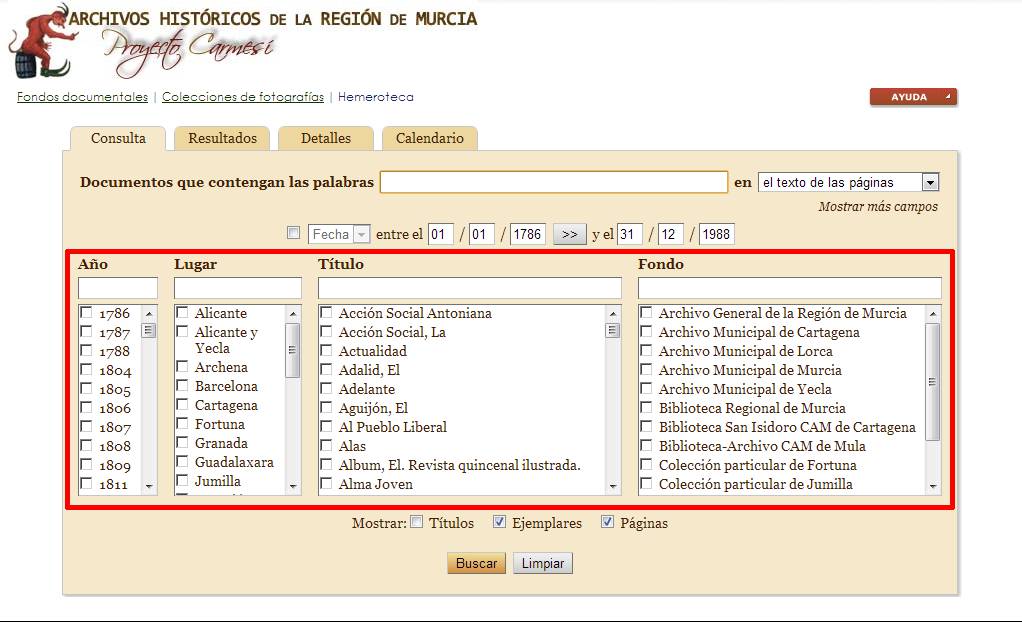Switch to the Detalles tab
The width and height of the screenshot is (1022, 622).
pos(326,138)
